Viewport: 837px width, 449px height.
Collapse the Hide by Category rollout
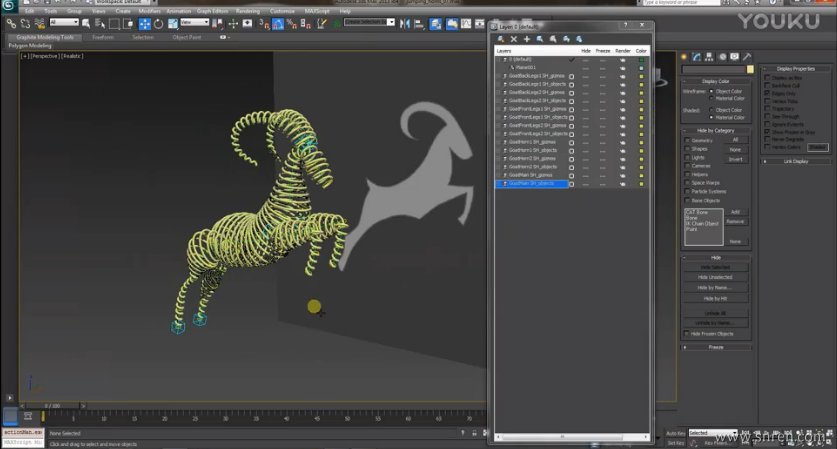(x=715, y=130)
